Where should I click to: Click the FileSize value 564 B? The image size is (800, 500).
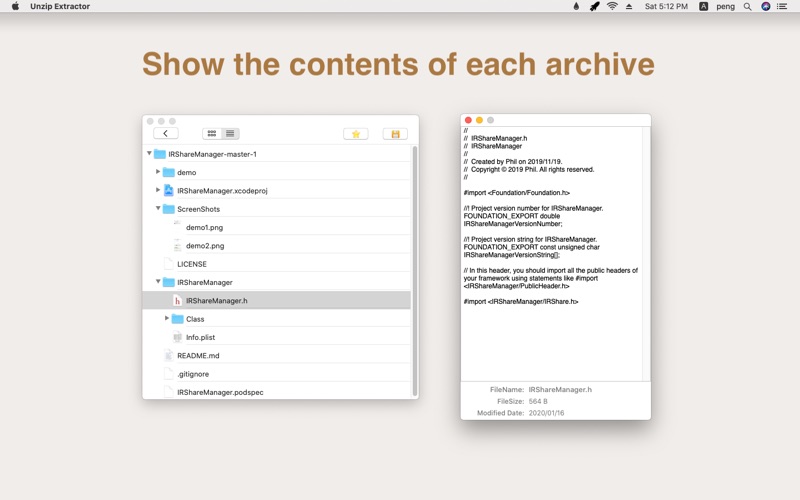pos(538,401)
